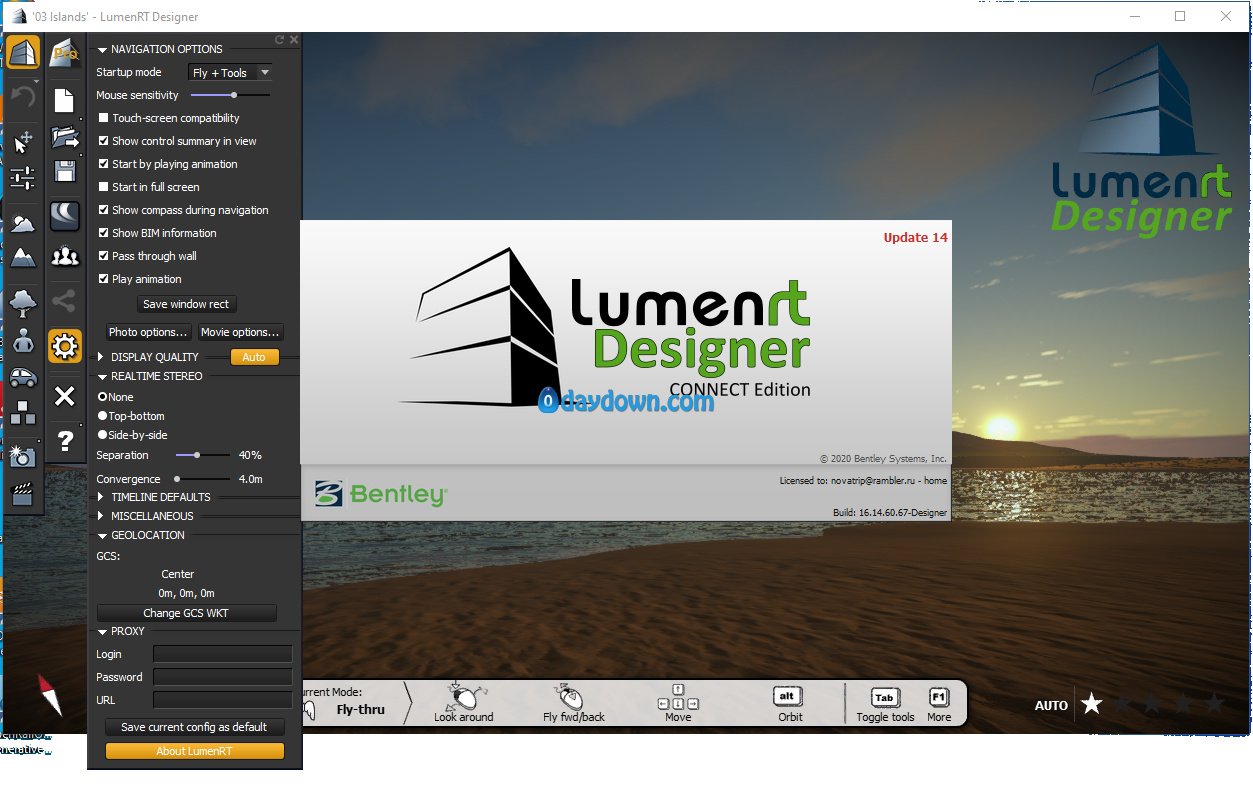Screen dimensions: 1253x801
Task: Toggle Pass through wall checkbox
Action: click(x=103, y=256)
